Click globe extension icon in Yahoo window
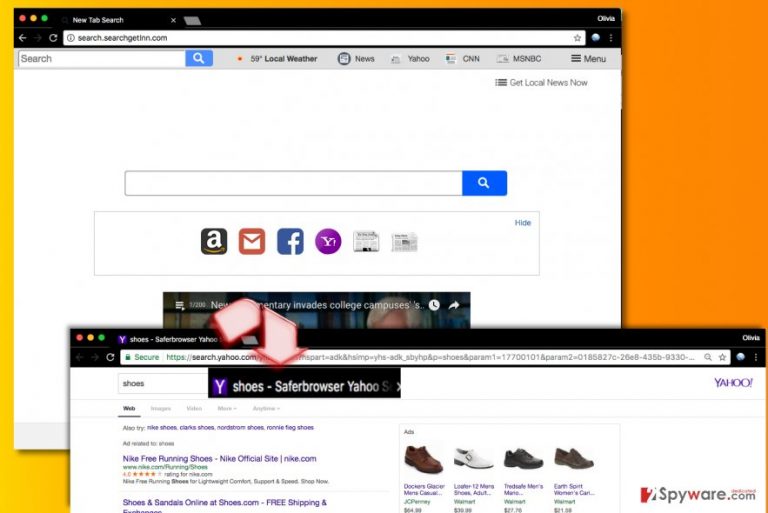Viewport: 768px width, 513px height. coord(741,357)
